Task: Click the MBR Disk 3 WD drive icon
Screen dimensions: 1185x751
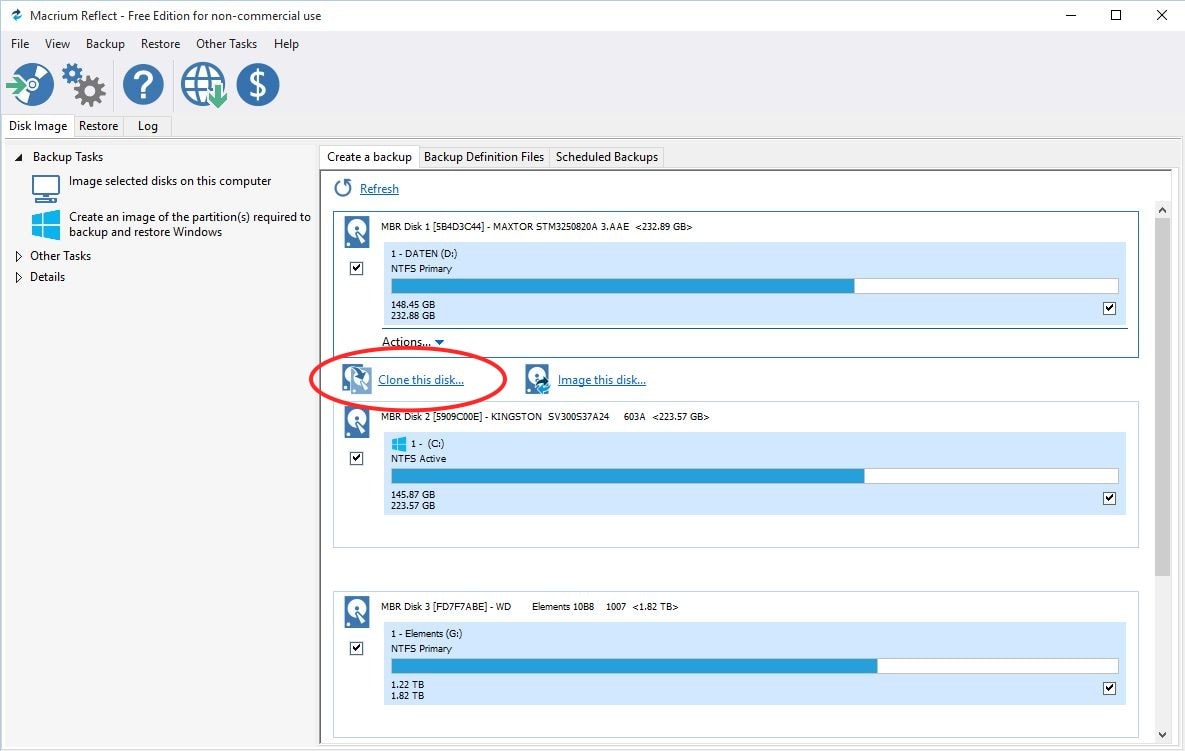Action: point(357,613)
